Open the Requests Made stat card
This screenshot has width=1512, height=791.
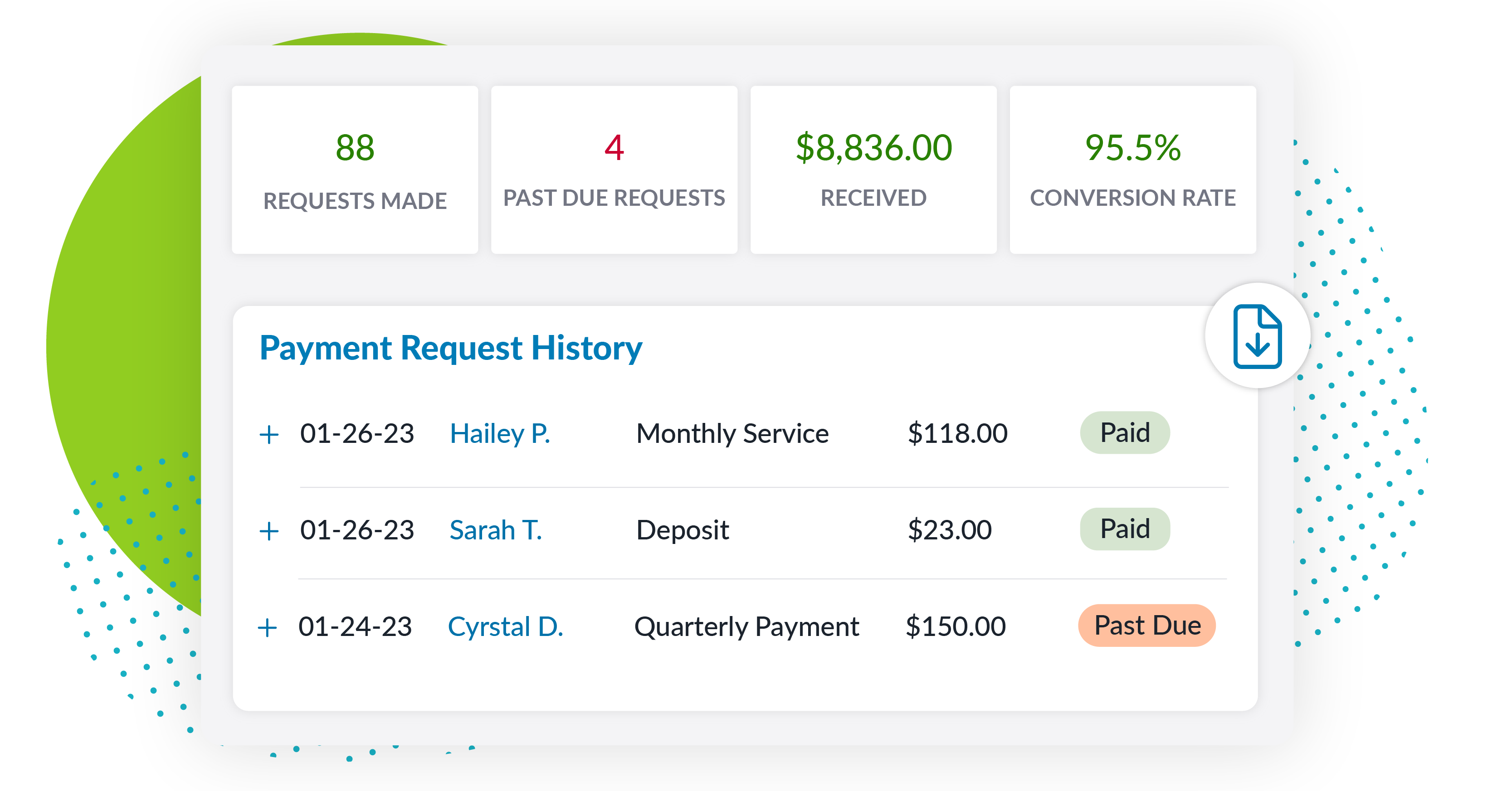coord(355,171)
